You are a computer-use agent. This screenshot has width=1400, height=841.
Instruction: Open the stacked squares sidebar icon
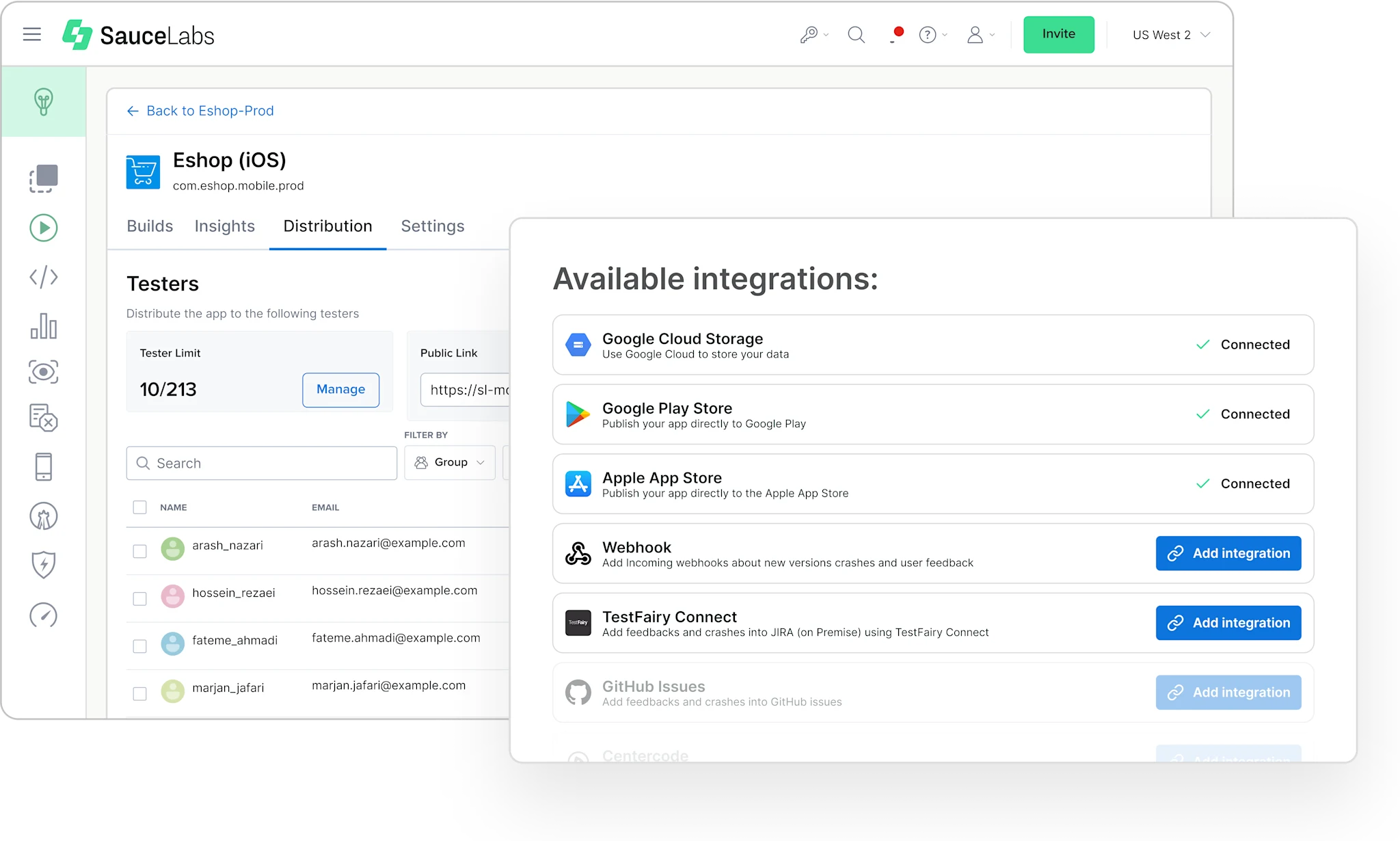(44, 178)
